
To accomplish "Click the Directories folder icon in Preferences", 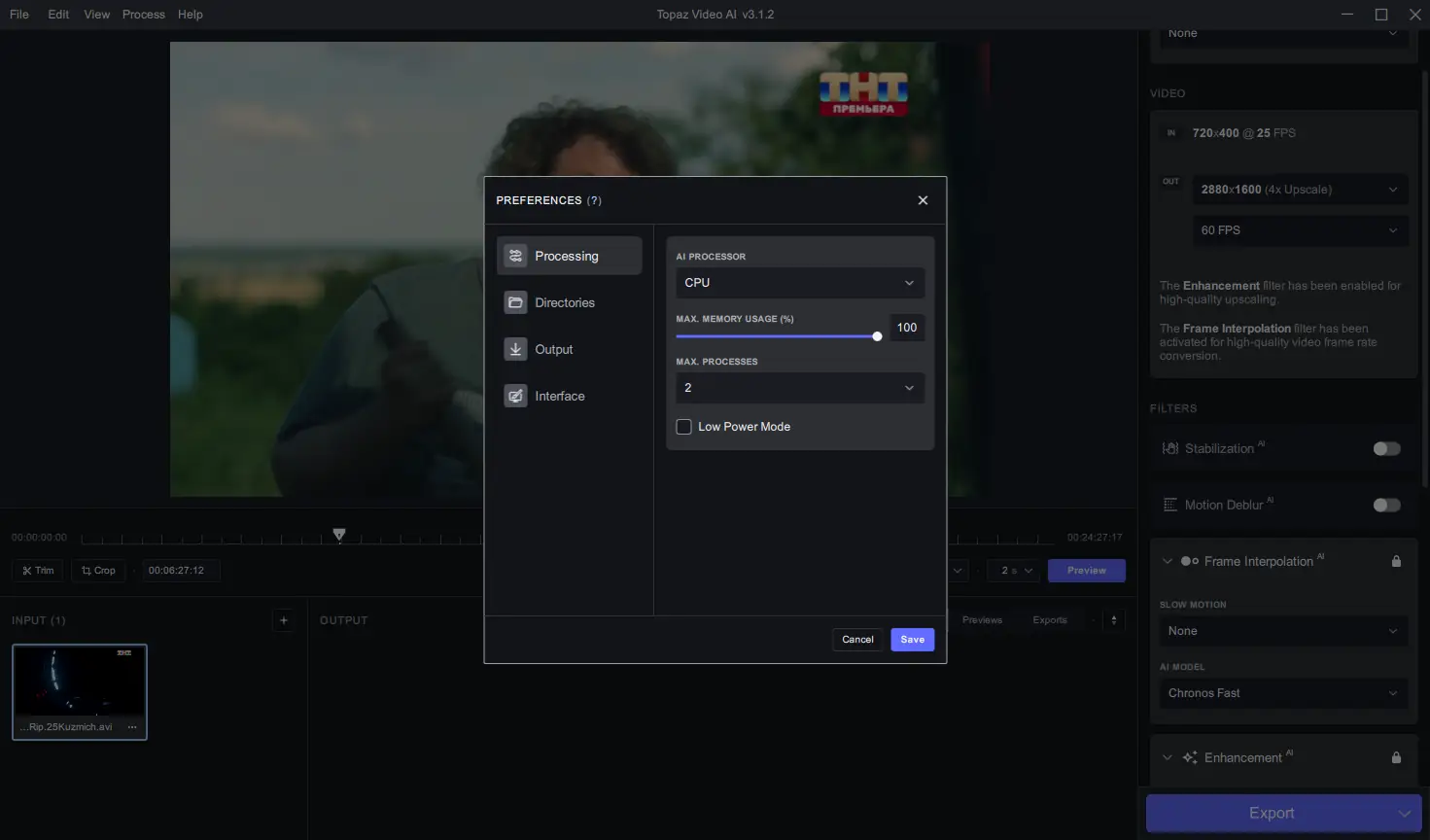I will coord(515,302).
